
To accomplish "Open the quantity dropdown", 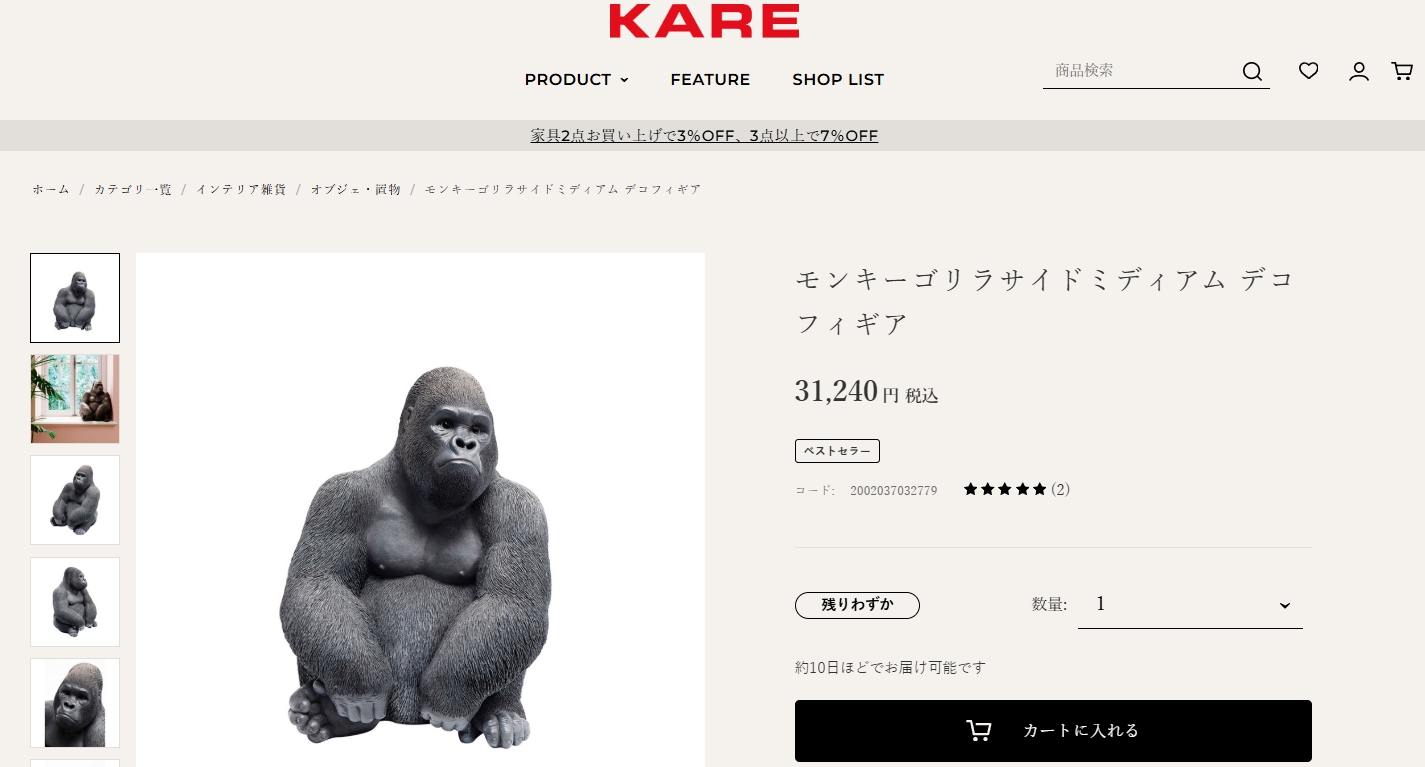I will click(1190, 604).
